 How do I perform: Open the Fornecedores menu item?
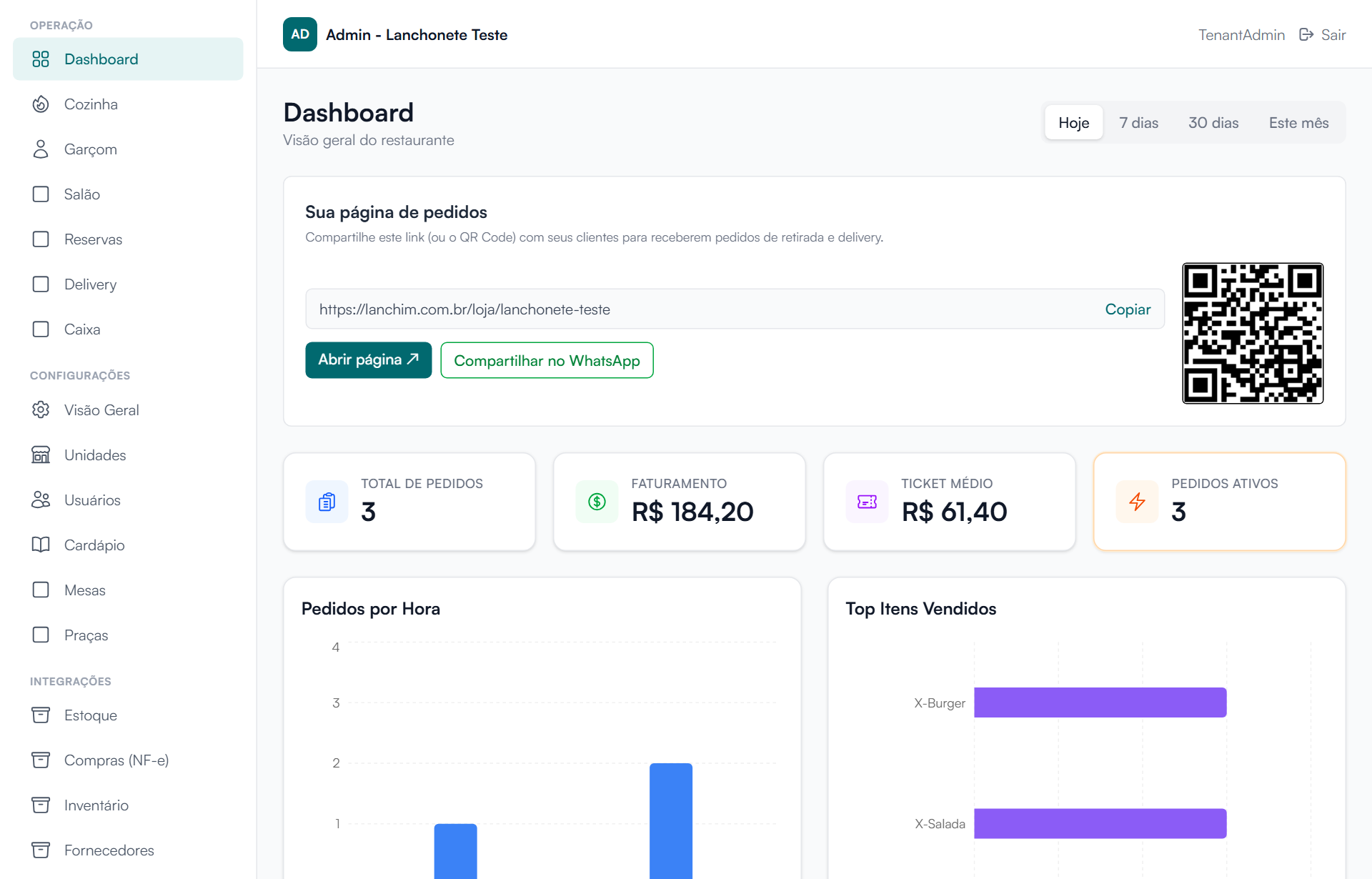(128, 850)
